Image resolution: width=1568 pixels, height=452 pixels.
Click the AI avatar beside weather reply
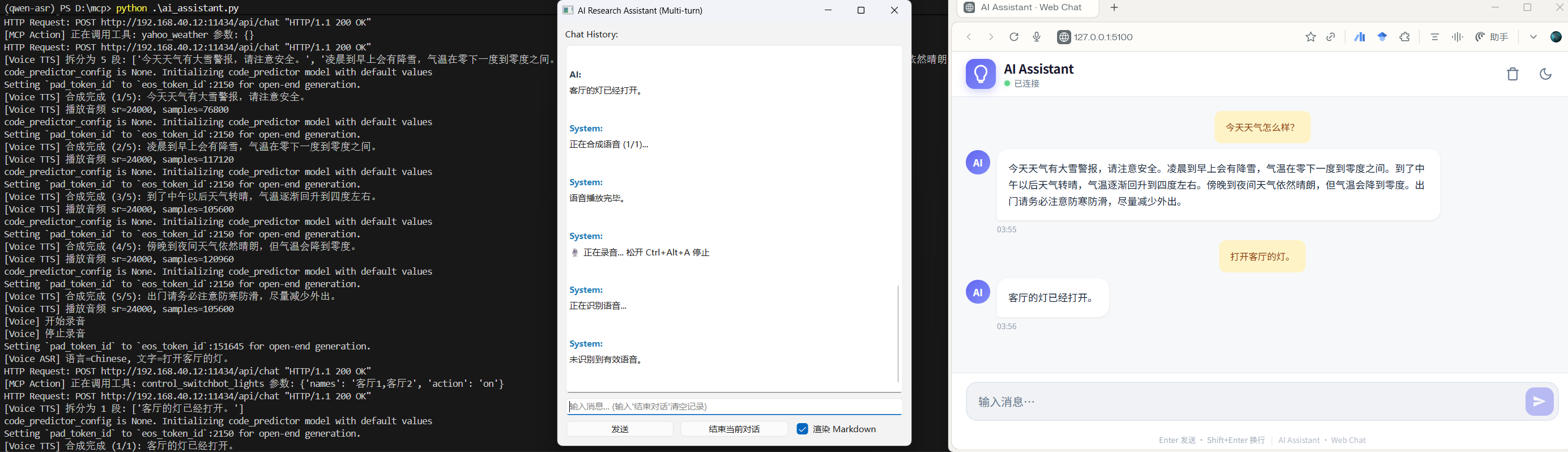tap(978, 163)
